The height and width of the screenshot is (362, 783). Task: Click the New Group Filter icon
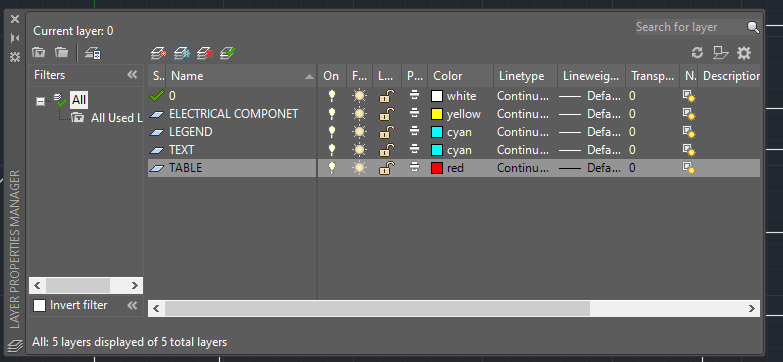click(x=61, y=52)
